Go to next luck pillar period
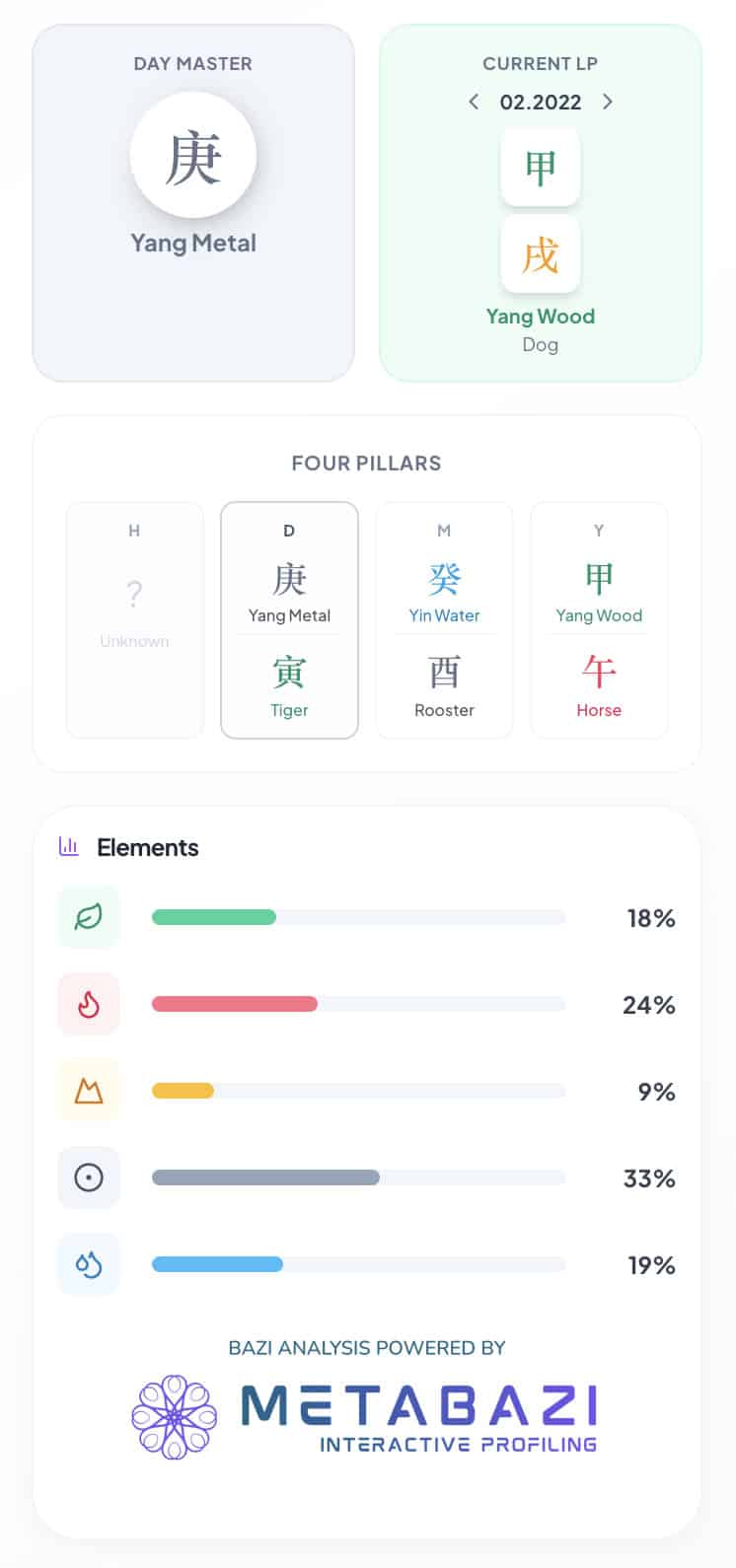 [607, 102]
